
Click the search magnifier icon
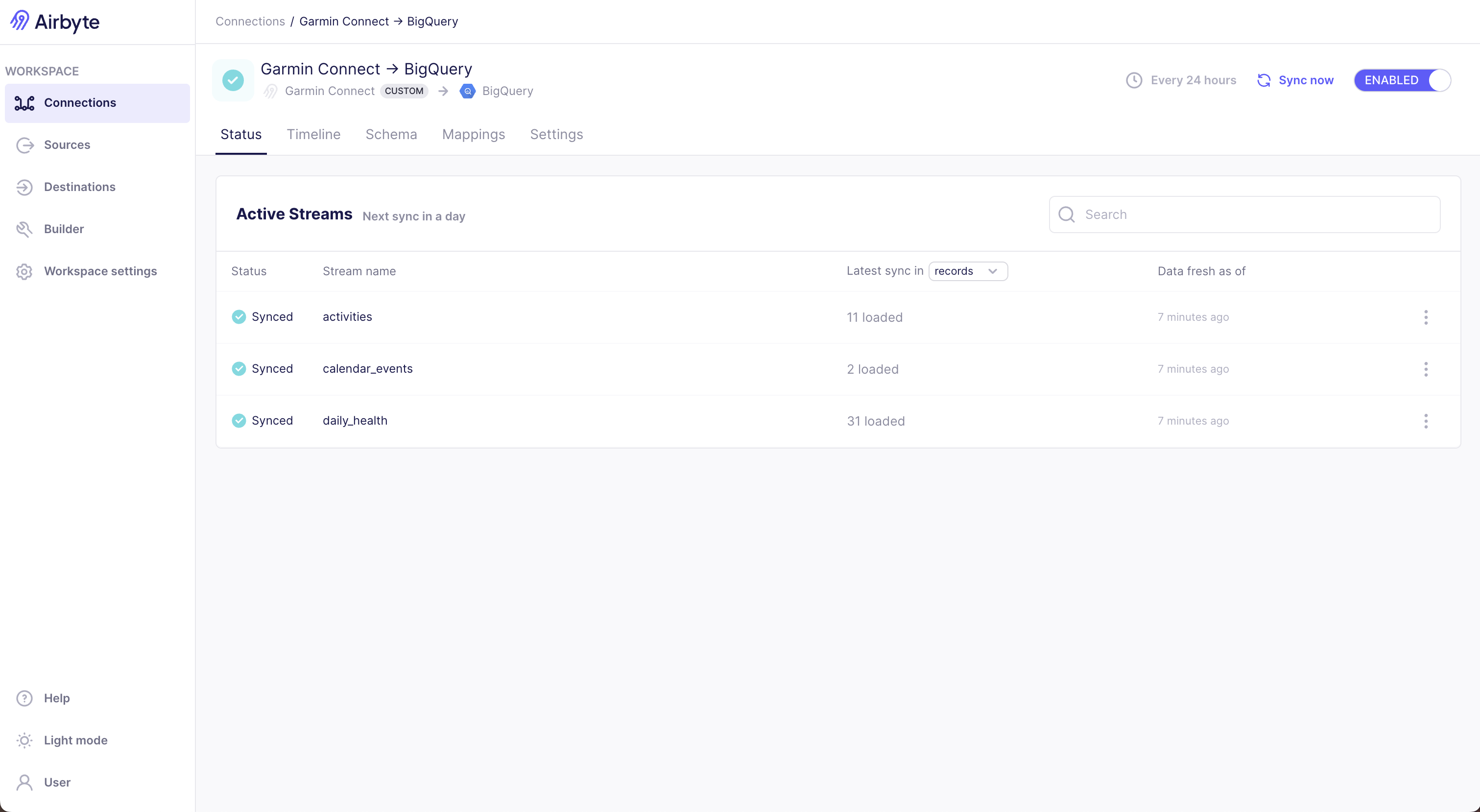(x=1067, y=215)
